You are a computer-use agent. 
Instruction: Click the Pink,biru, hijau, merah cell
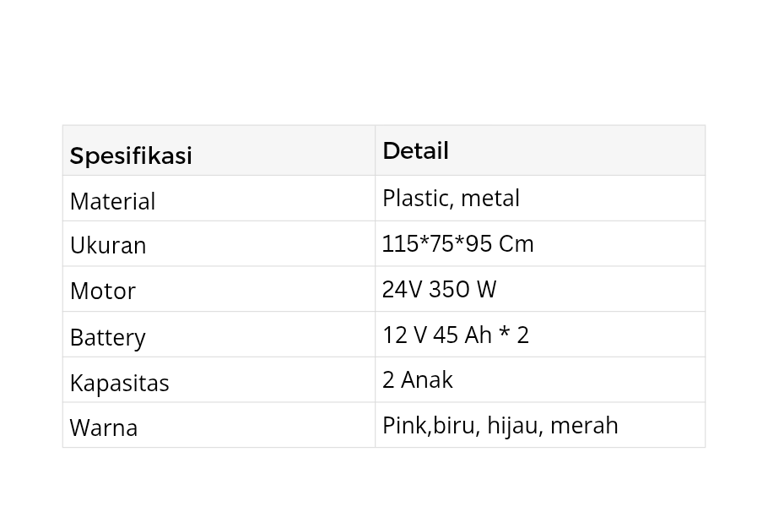[x=540, y=425]
